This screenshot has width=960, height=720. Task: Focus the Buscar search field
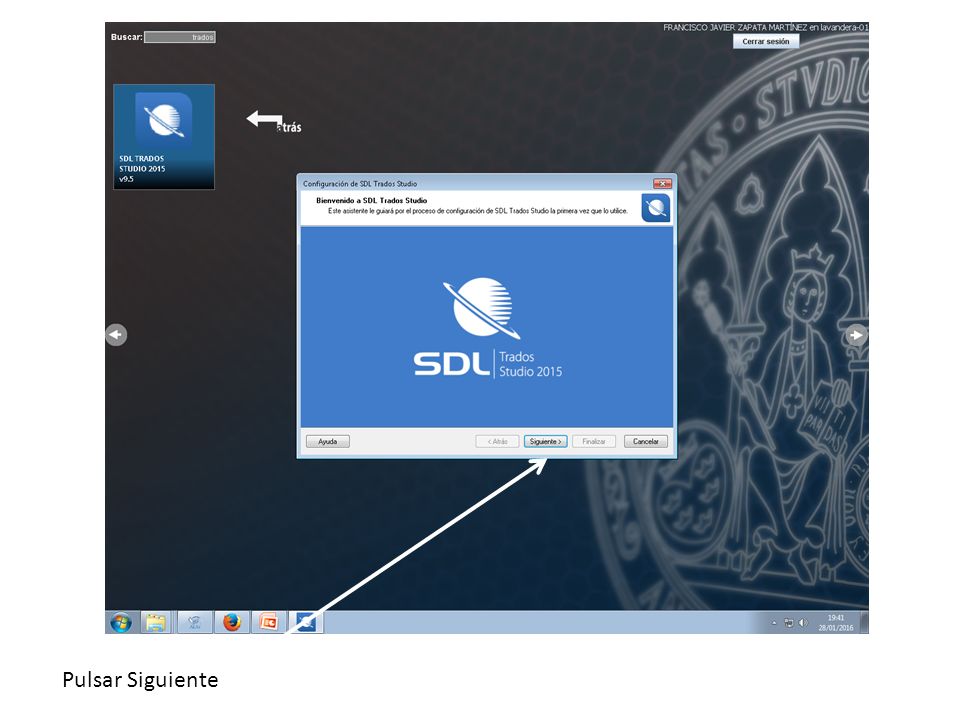[180, 37]
